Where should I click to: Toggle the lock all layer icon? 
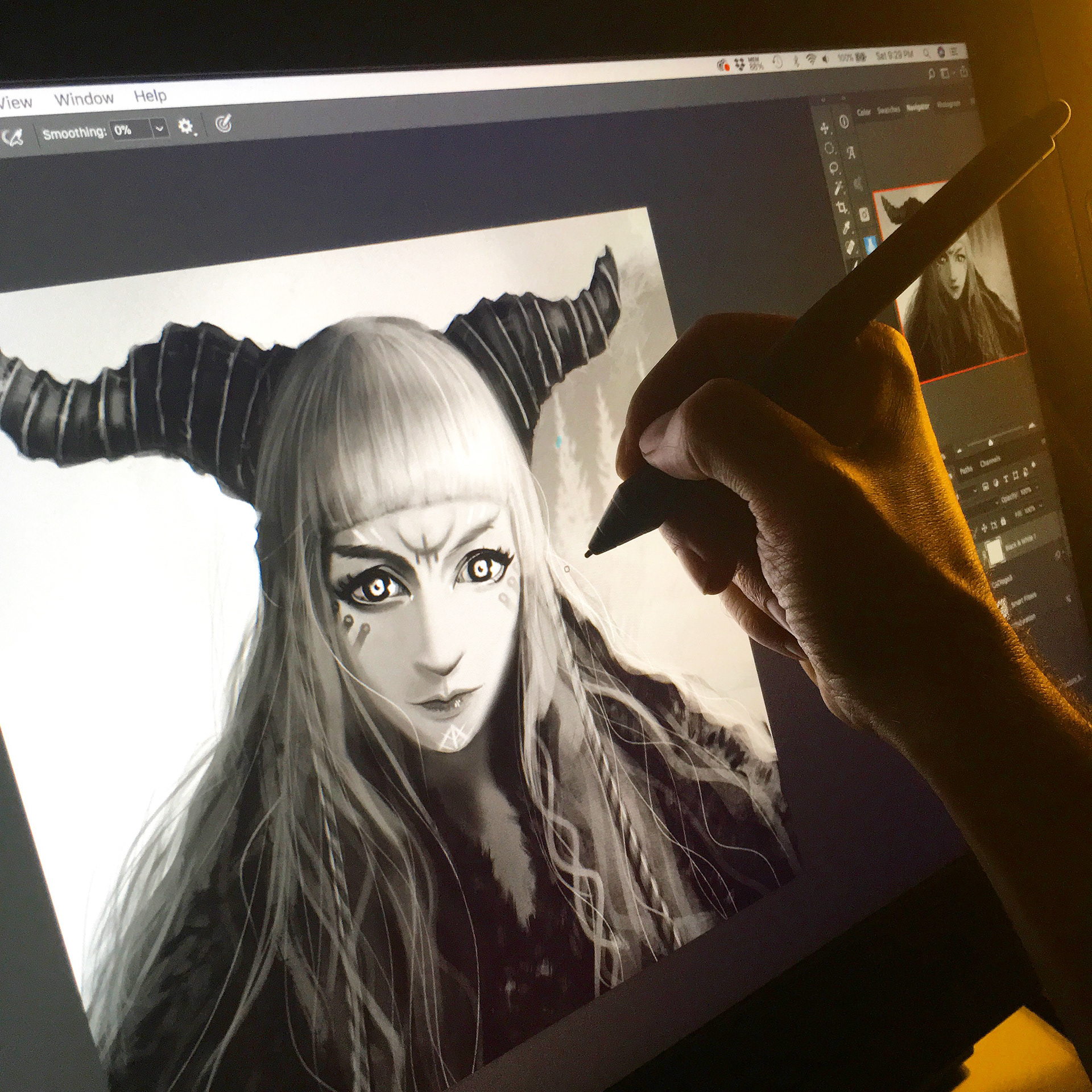1003,522
